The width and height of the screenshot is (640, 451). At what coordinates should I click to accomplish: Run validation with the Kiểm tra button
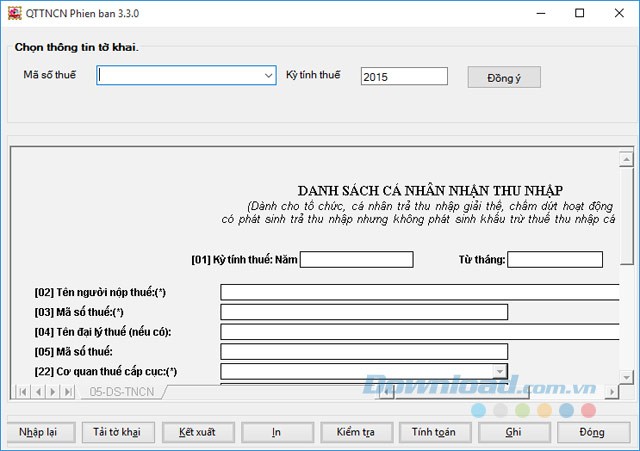(355, 432)
